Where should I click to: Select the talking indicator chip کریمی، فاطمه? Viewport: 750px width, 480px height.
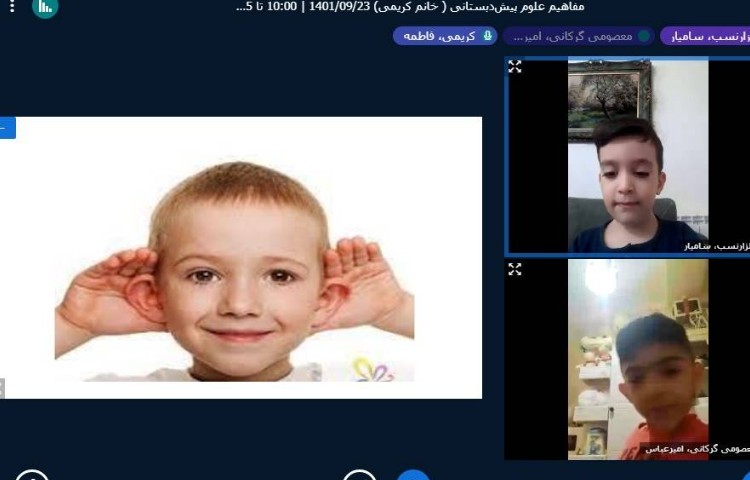point(445,36)
